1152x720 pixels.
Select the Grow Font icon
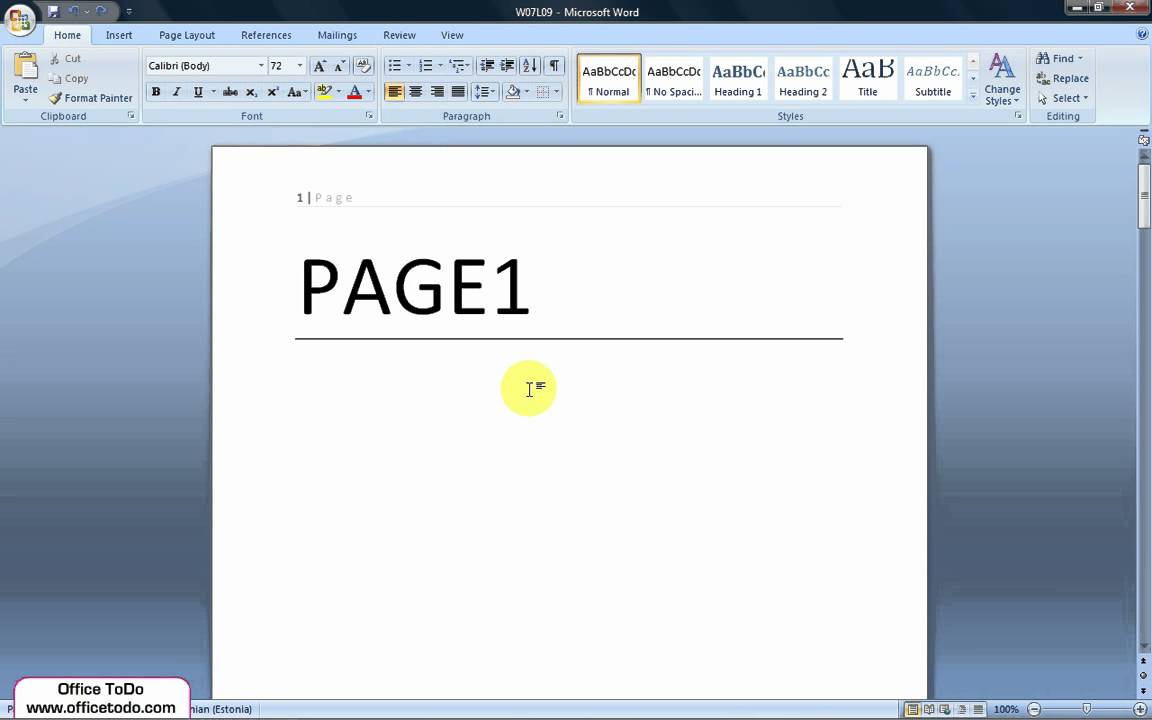point(319,66)
